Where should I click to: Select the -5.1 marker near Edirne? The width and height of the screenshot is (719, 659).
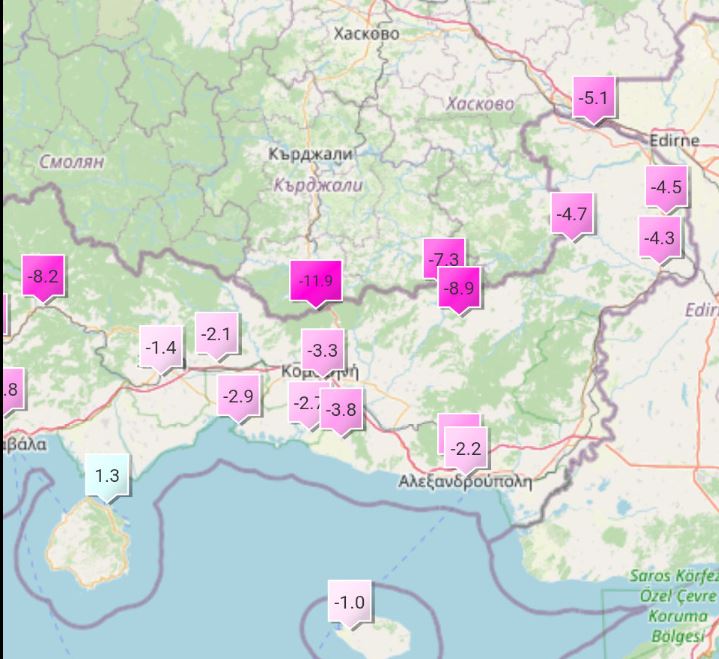(x=594, y=98)
